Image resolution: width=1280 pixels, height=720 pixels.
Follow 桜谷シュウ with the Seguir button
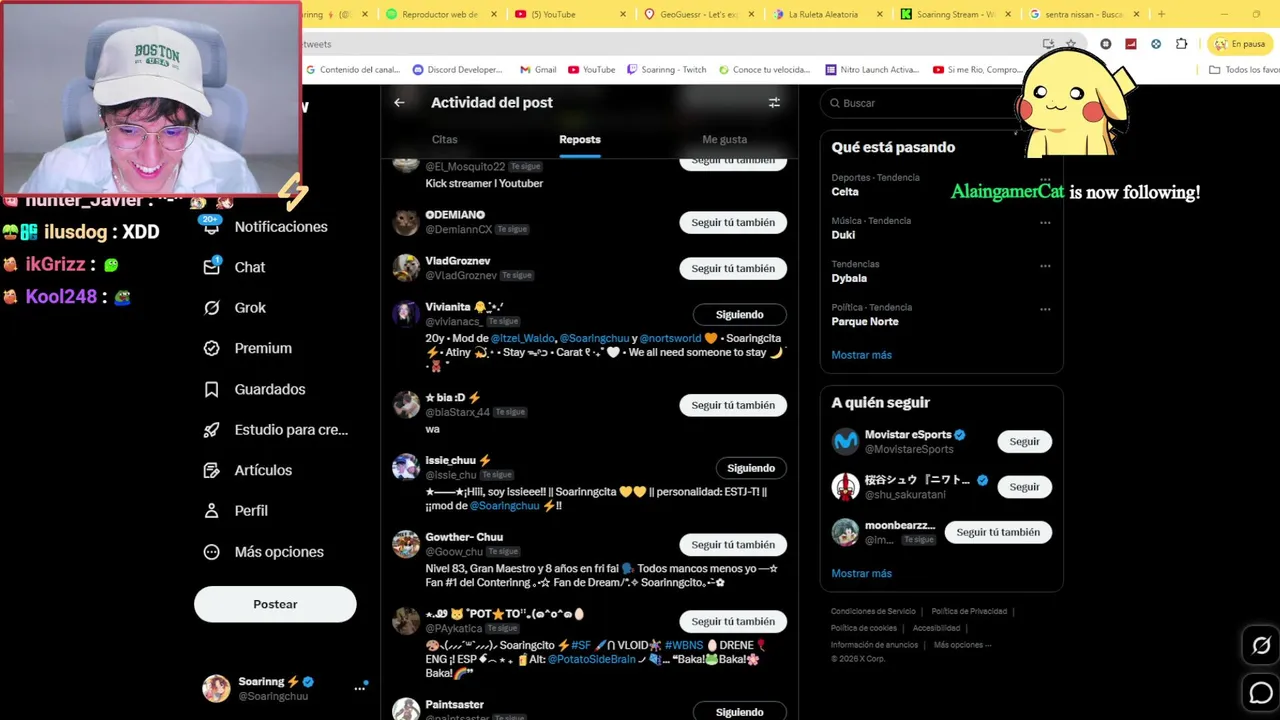tap(1024, 487)
